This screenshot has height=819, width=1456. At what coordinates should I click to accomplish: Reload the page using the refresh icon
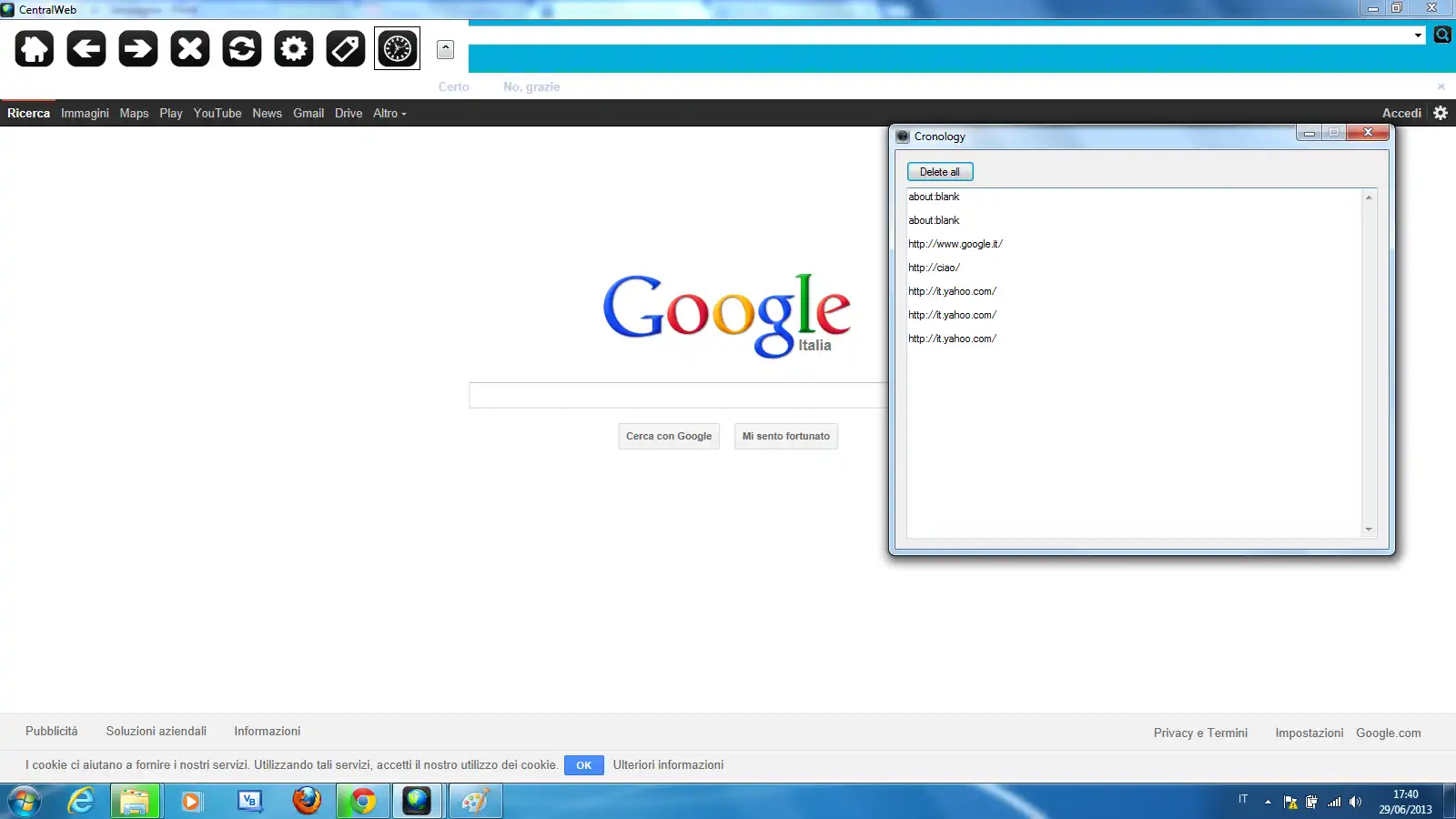click(x=242, y=48)
